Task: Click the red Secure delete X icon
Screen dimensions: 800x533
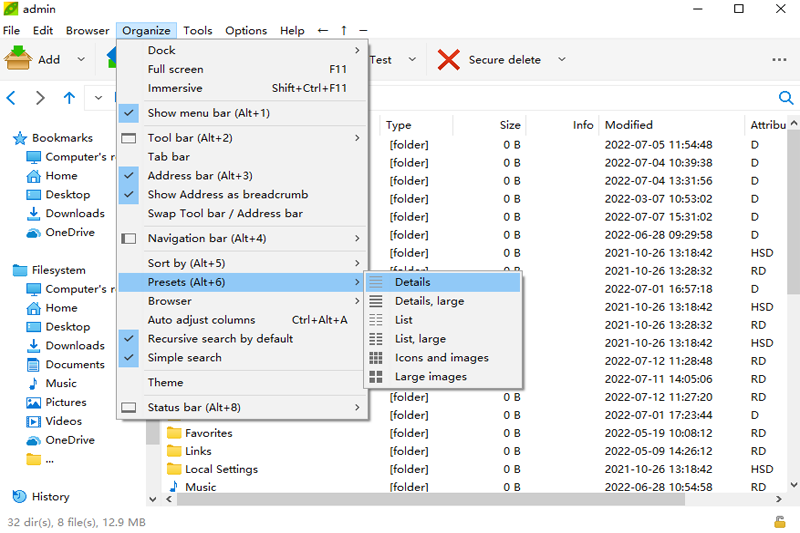Action: point(449,59)
